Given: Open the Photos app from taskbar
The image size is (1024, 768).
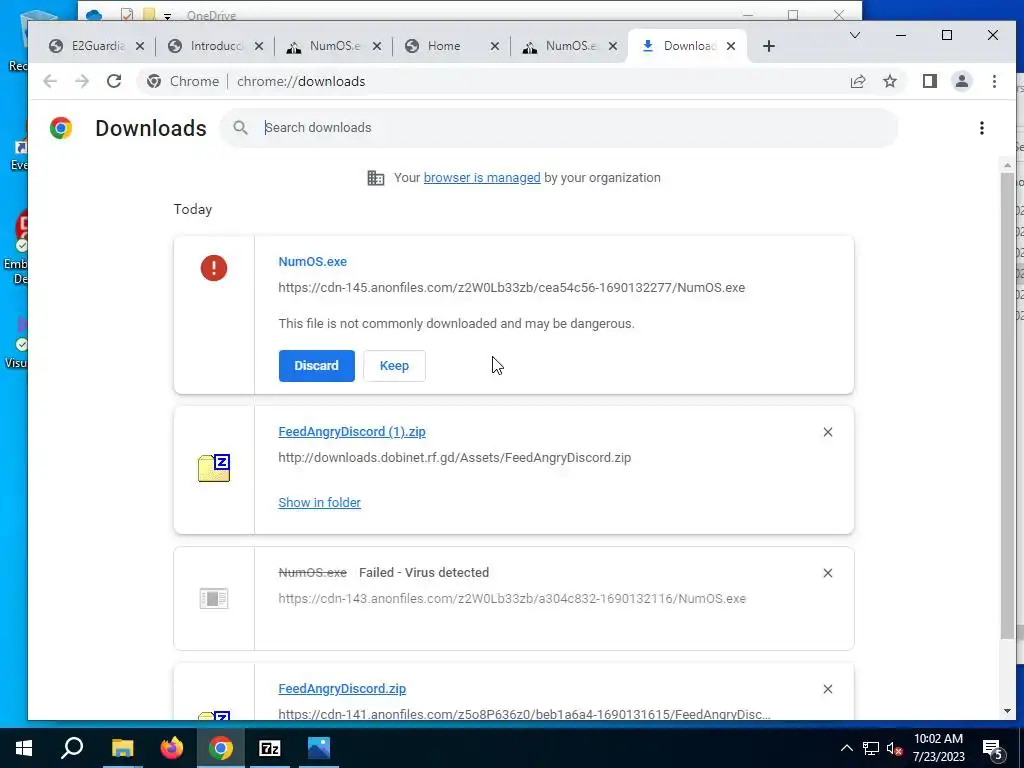Looking at the screenshot, I should (x=319, y=748).
